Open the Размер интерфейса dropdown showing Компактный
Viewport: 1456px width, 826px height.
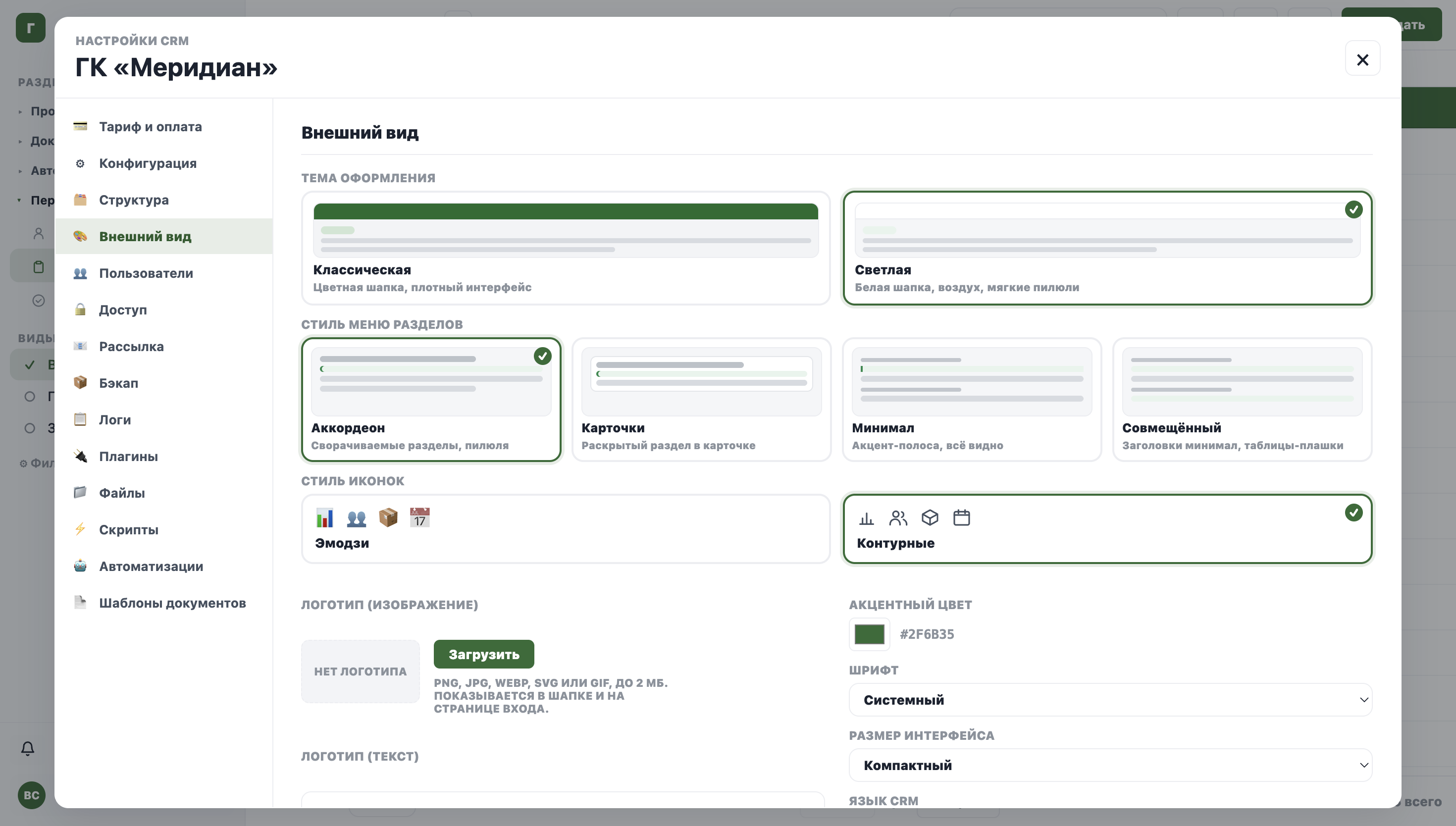pos(1110,765)
